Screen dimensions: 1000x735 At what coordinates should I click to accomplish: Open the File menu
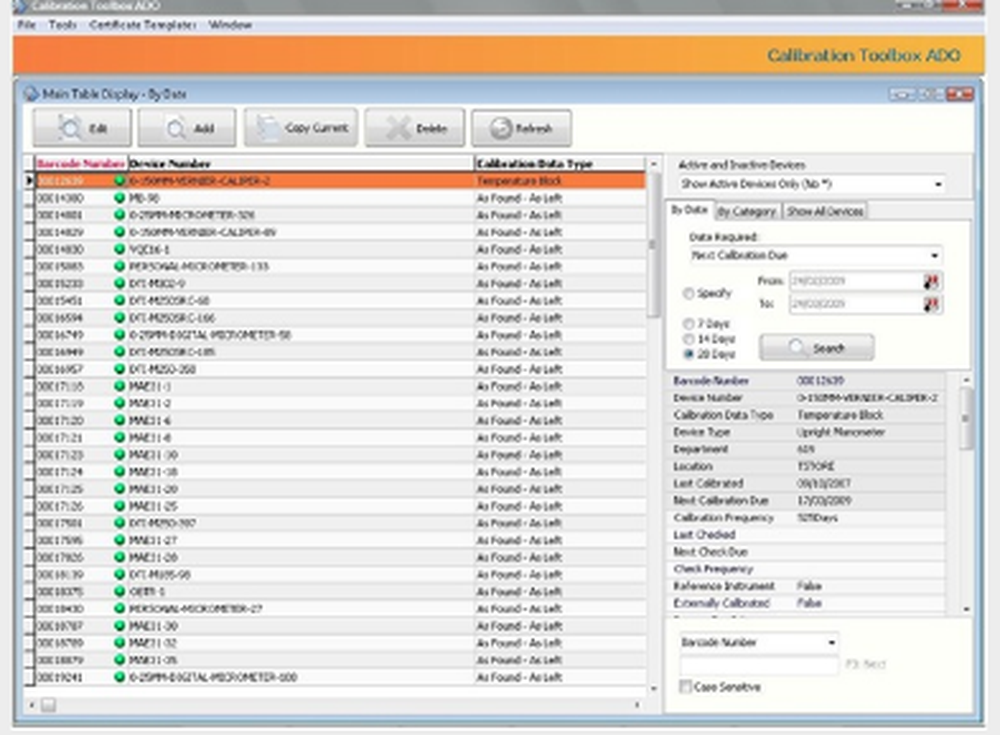click(x=26, y=25)
